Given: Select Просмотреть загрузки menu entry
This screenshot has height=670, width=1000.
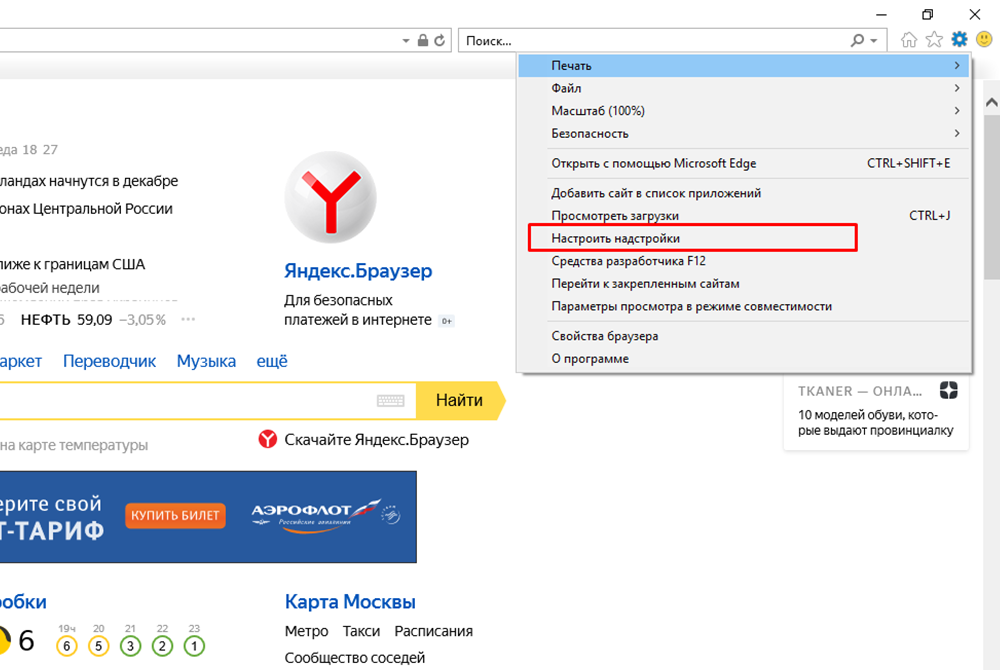Looking at the screenshot, I should (x=615, y=215).
